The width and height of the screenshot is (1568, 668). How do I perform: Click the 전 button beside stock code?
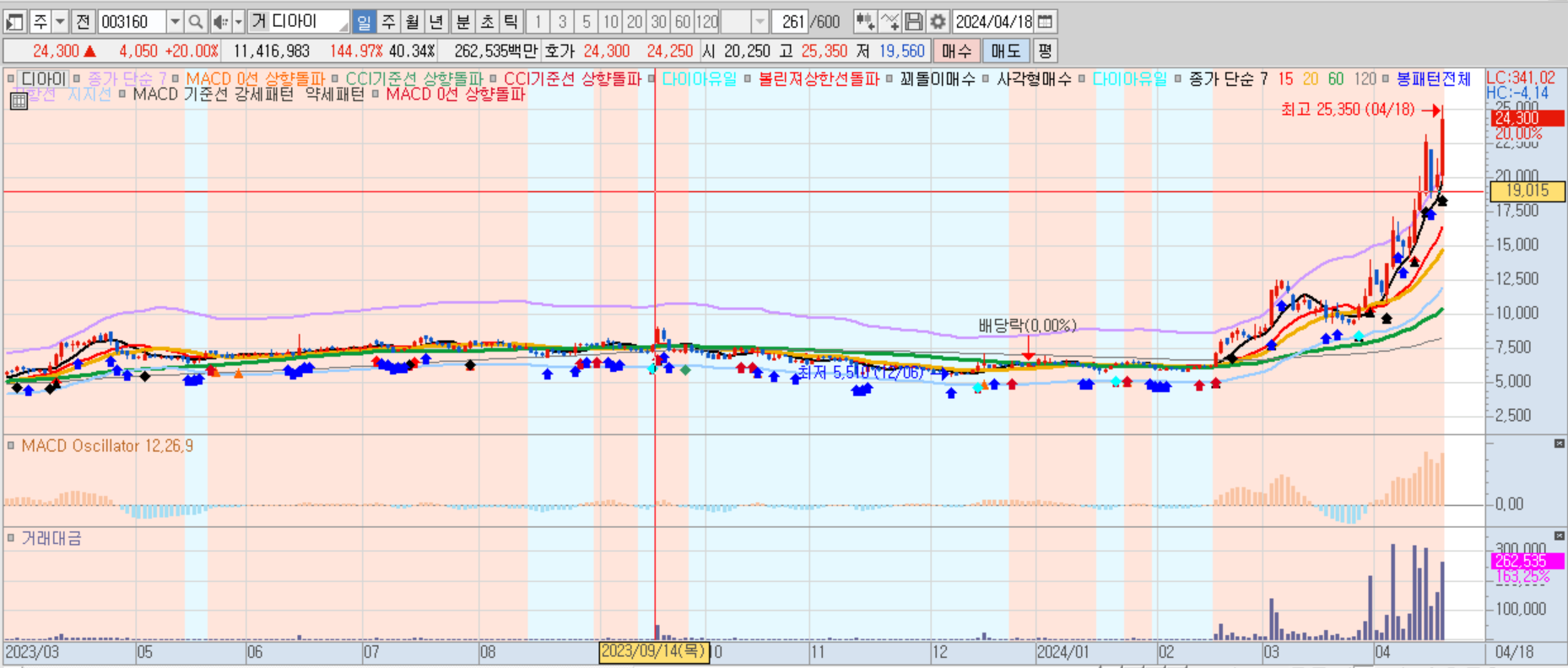point(83,22)
